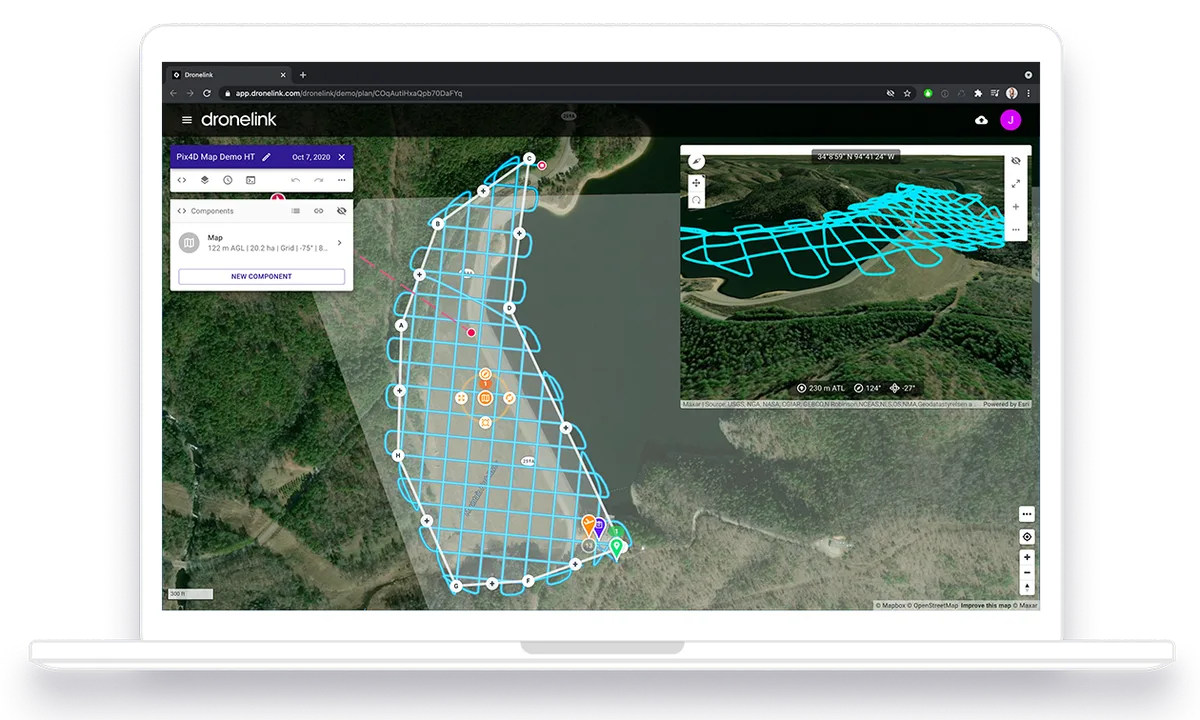The image size is (1200, 720).
Task: Reset the map bearing to north
Action: click(1027, 588)
